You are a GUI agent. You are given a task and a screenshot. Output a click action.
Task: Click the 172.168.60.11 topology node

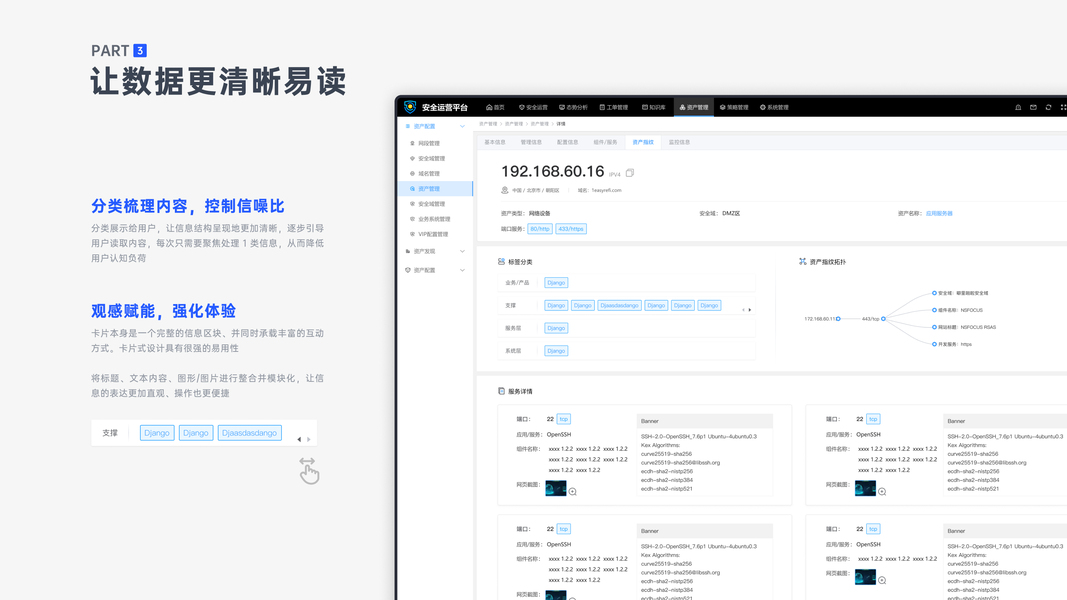click(x=838, y=318)
